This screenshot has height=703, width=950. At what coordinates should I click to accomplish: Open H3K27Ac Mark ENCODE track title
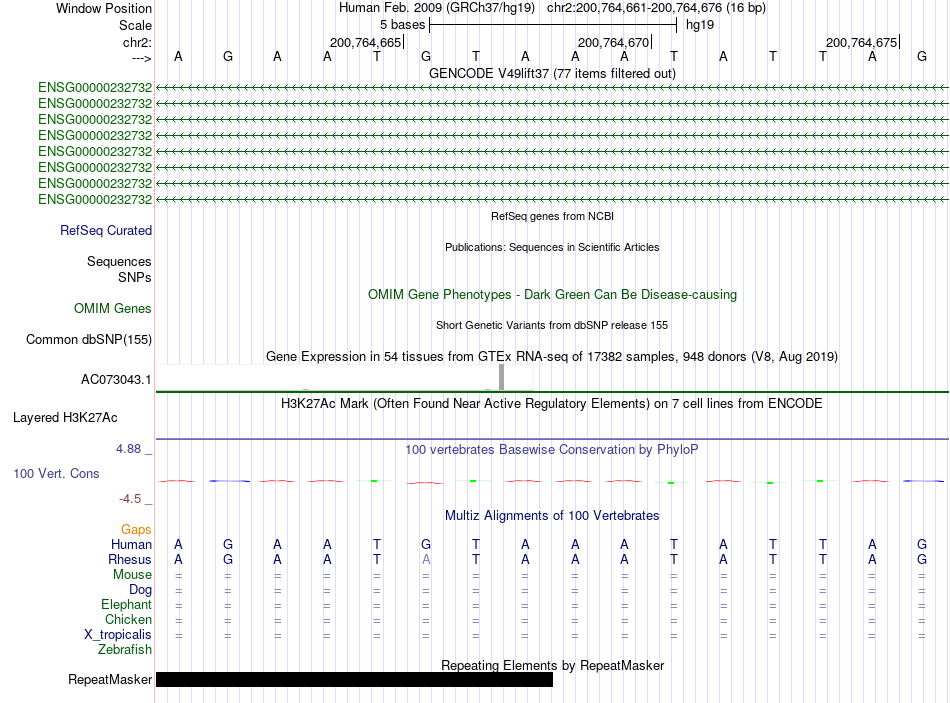pyautogui.click(x=552, y=404)
